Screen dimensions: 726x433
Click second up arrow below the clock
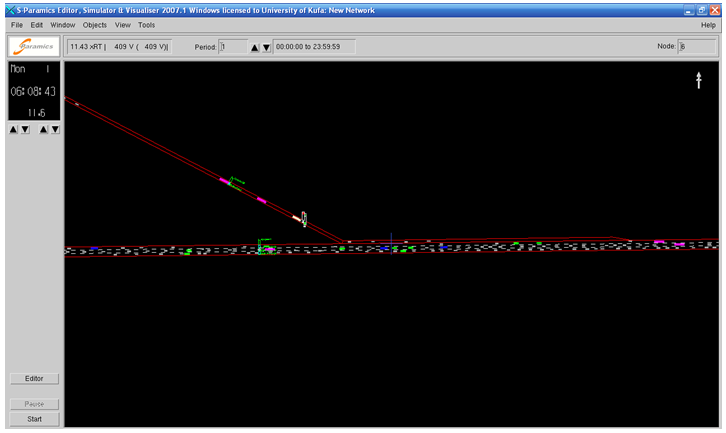(43, 129)
